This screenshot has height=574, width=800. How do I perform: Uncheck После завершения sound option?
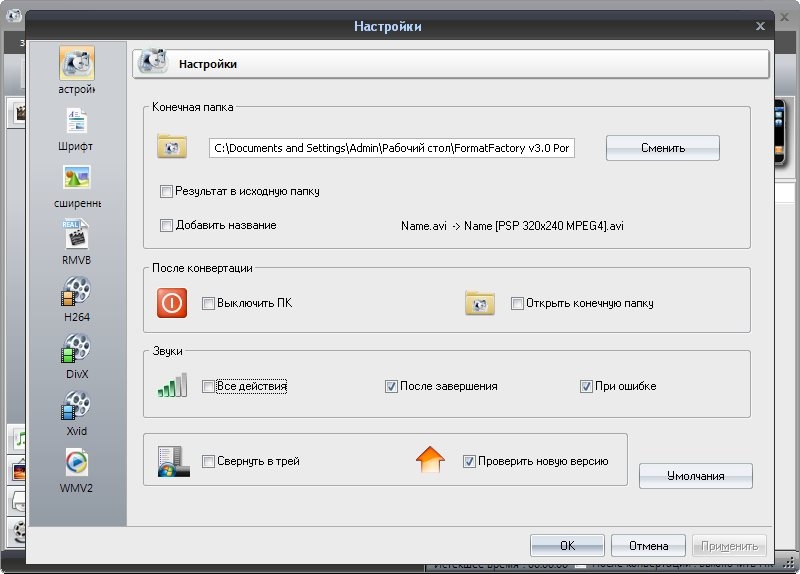point(391,386)
